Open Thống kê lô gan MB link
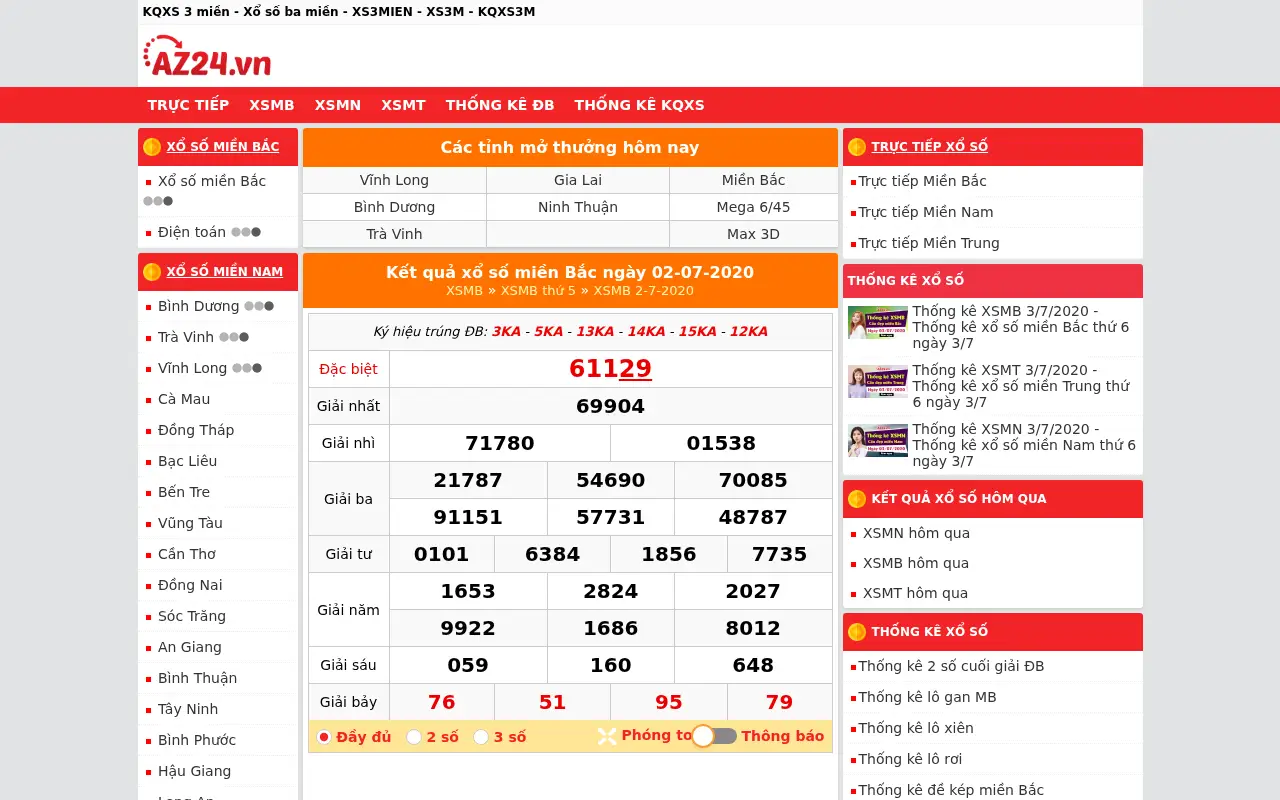Screen dimensions: 1280x800 pyautogui.click(x=927, y=697)
